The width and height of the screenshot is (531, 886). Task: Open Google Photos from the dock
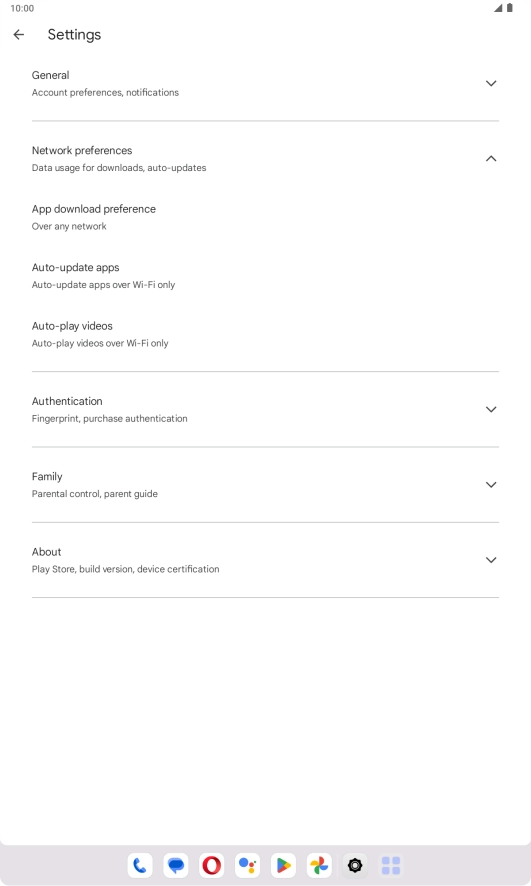319,865
